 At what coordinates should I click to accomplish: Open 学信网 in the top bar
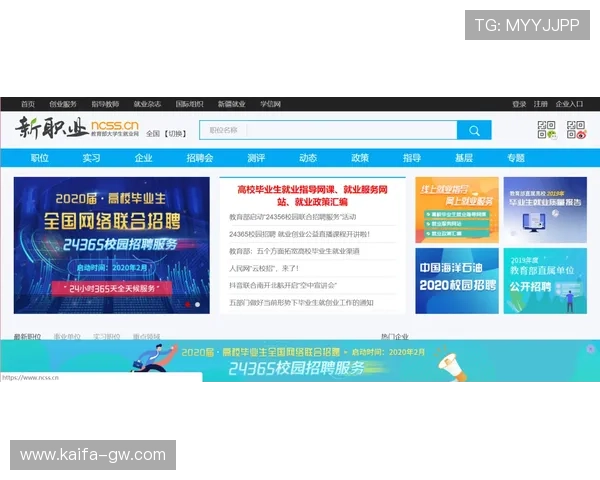pyautogui.click(x=271, y=104)
